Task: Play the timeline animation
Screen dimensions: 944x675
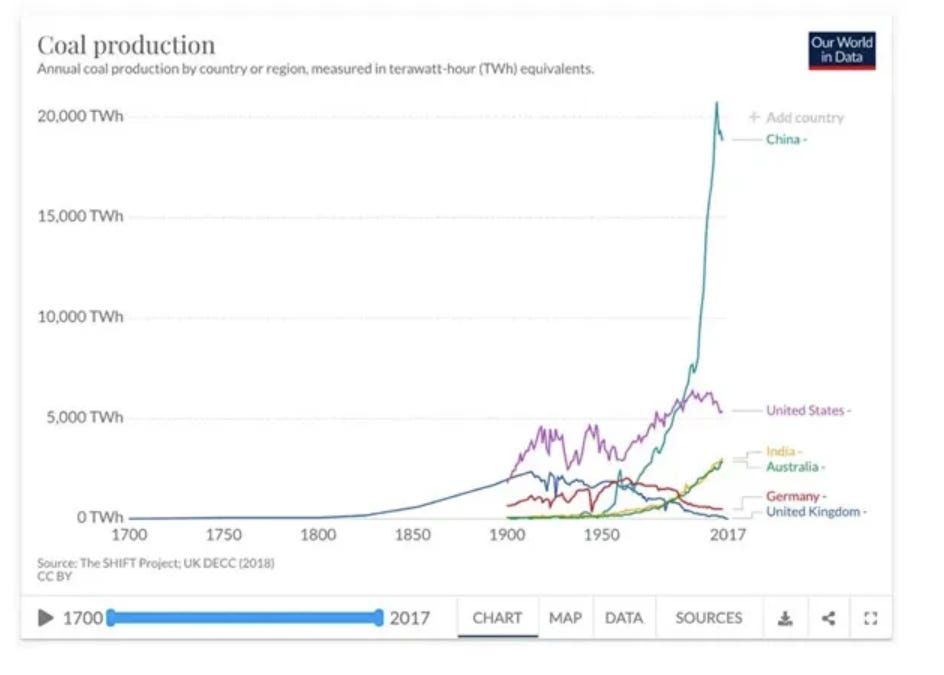Action: [x=45, y=618]
